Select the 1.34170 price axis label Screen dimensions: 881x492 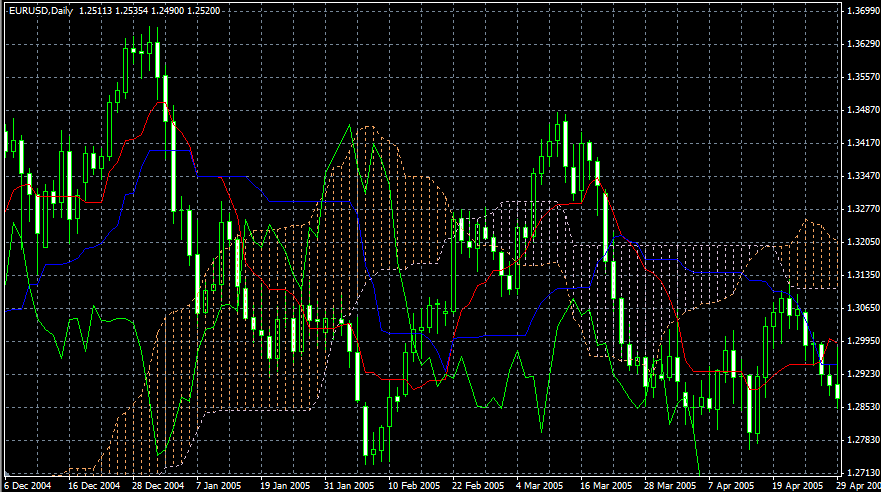coord(863,143)
